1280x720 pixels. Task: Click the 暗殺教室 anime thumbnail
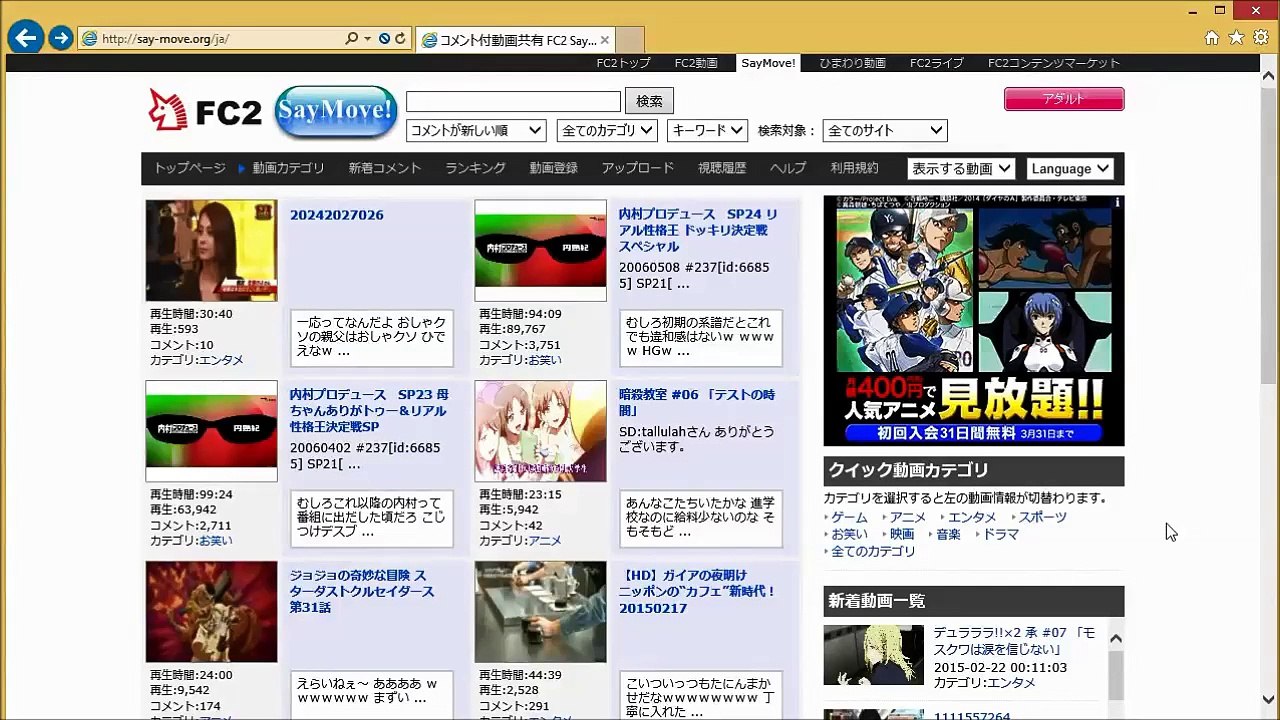coord(540,431)
